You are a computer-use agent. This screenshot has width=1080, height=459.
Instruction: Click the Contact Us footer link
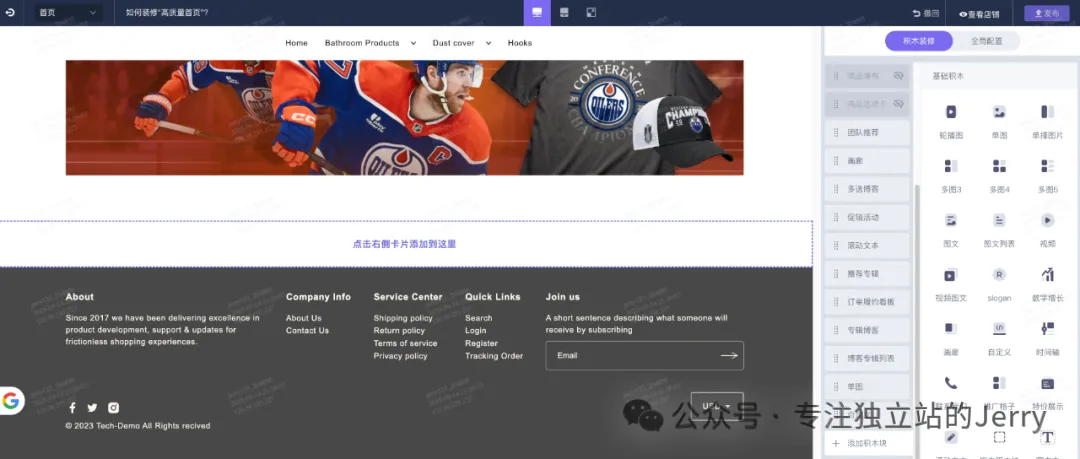tap(307, 330)
